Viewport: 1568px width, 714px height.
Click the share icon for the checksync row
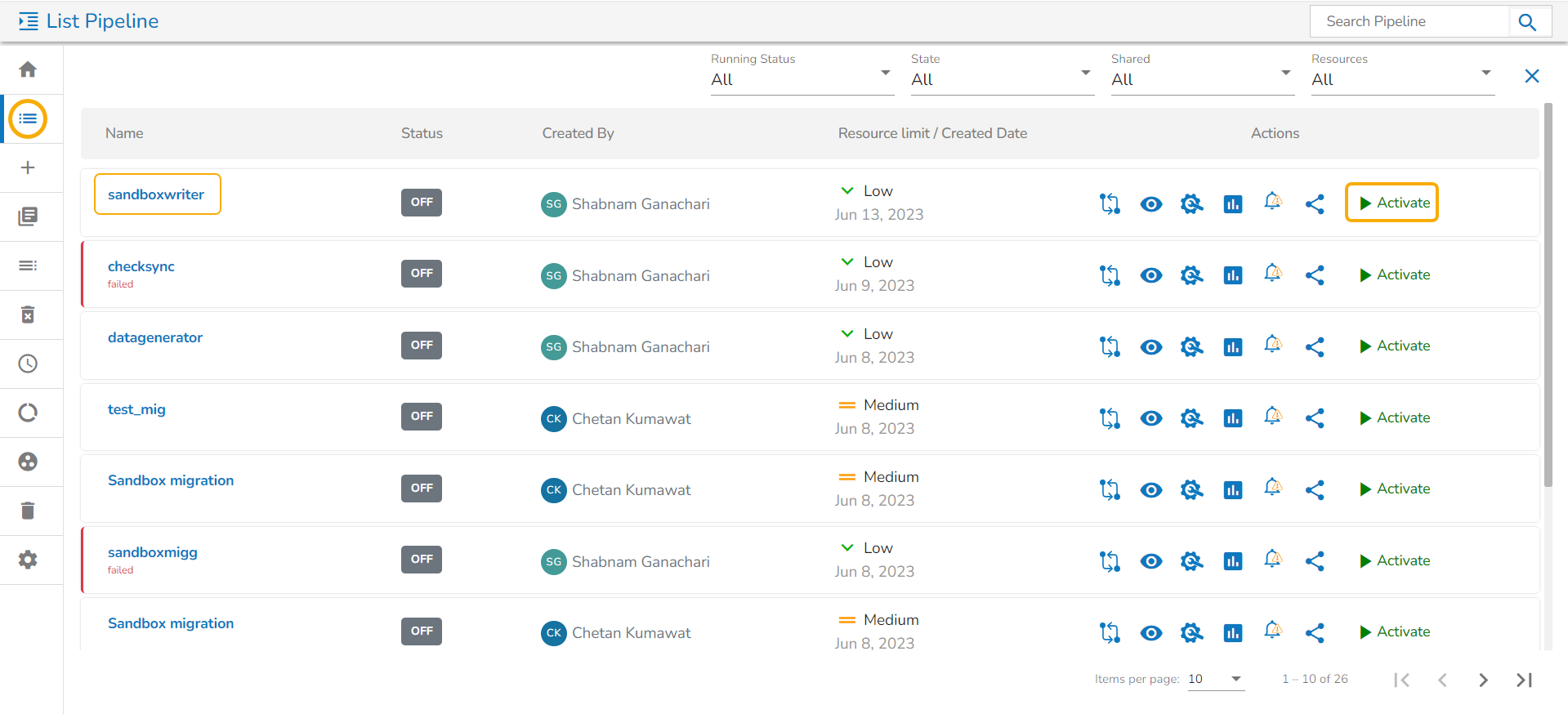pos(1314,275)
